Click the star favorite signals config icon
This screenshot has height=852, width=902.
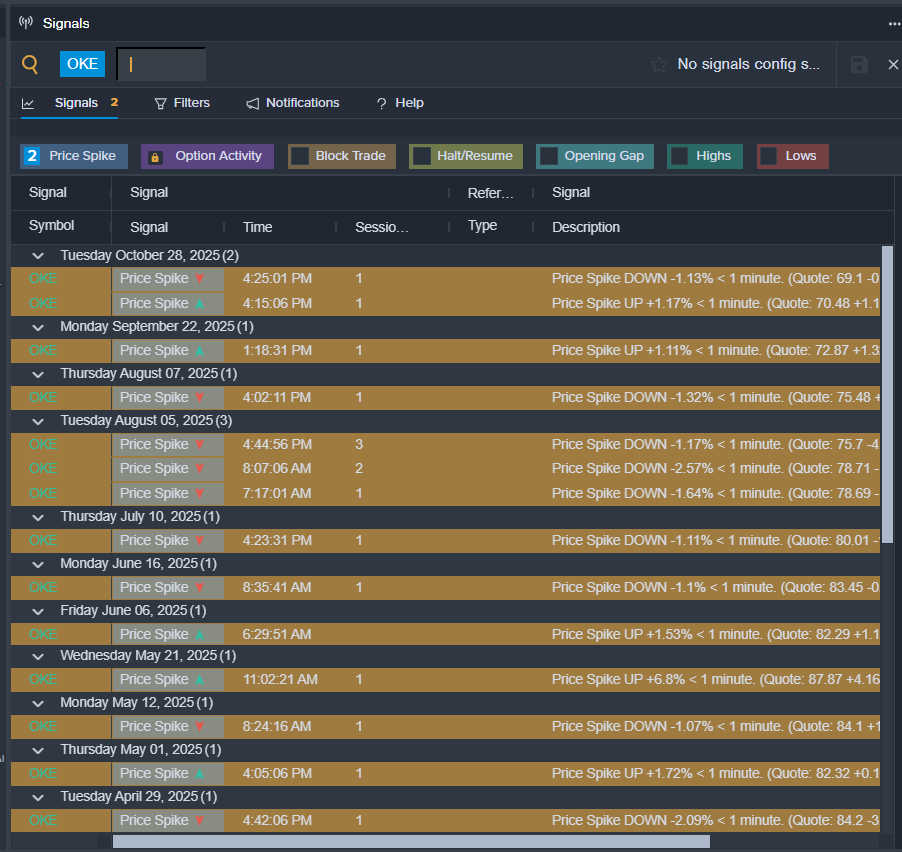pos(659,64)
